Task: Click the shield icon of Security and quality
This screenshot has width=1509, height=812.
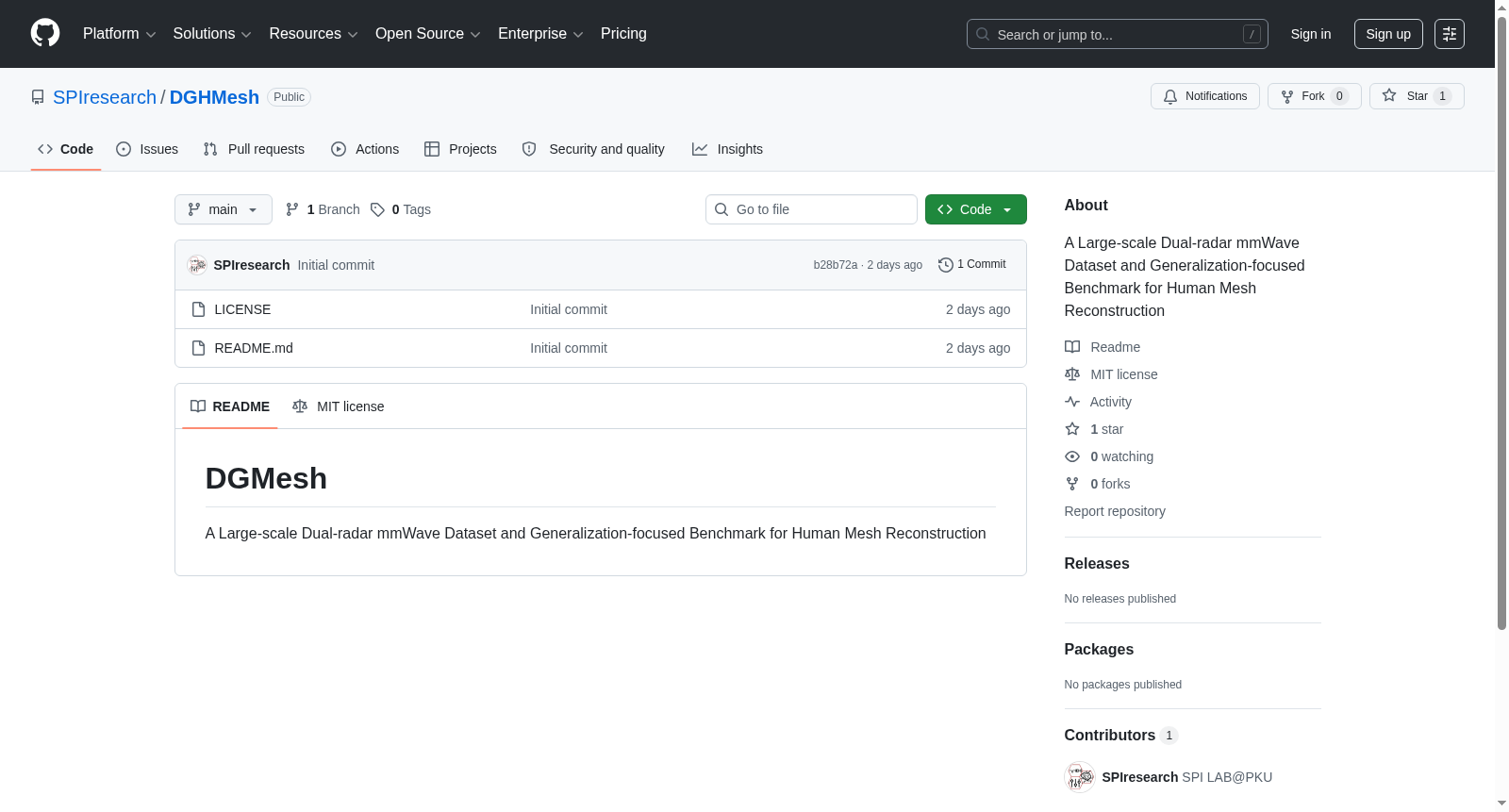Action: 529,149
